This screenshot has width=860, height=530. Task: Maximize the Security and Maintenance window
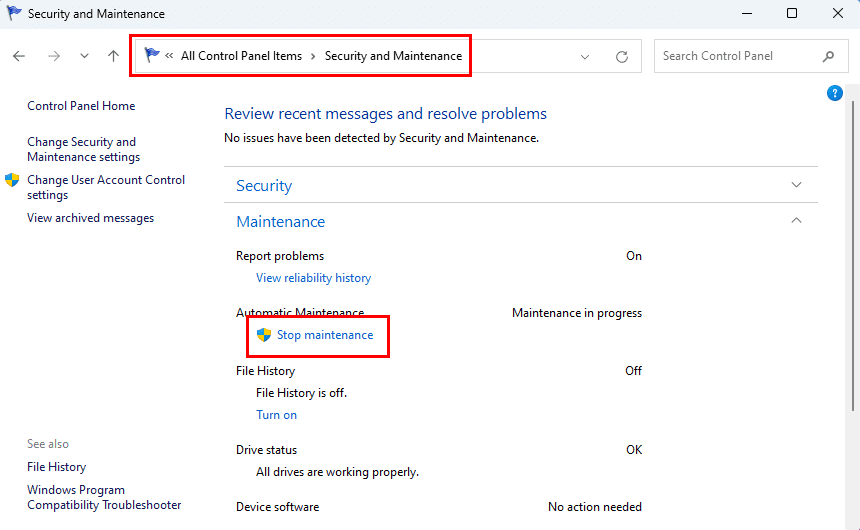(792, 13)
